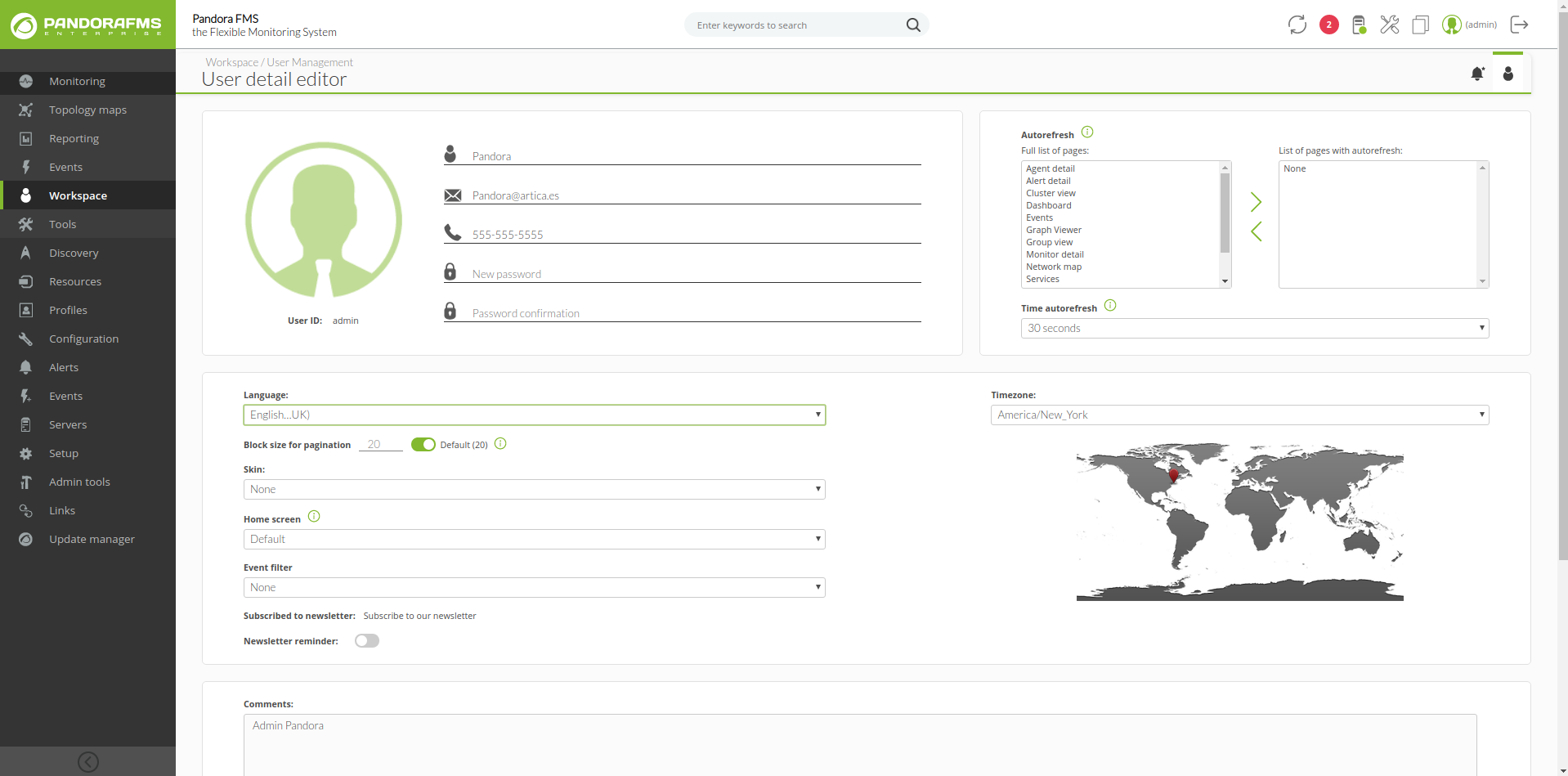Click the Monitoring icon in the sidebar

click(26, 81)
